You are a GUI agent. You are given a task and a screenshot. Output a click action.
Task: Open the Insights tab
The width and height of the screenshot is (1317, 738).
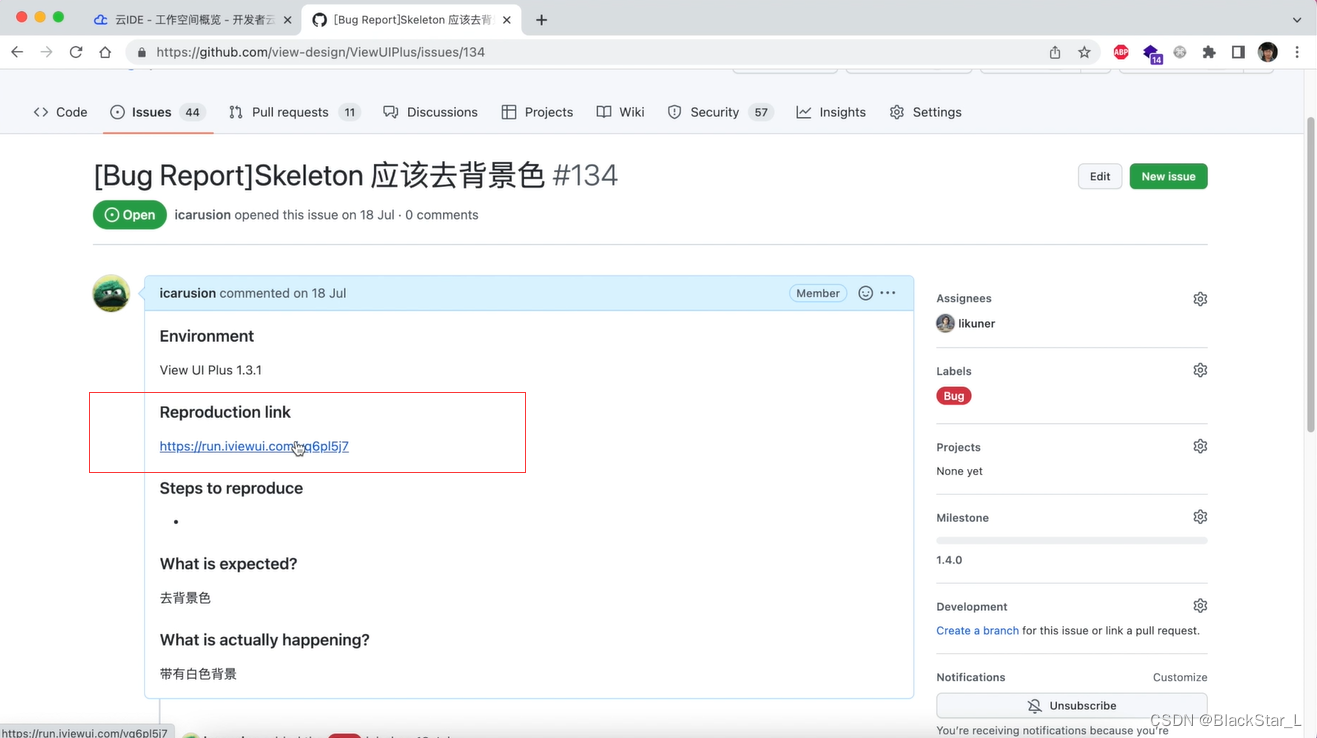[831, 112]
